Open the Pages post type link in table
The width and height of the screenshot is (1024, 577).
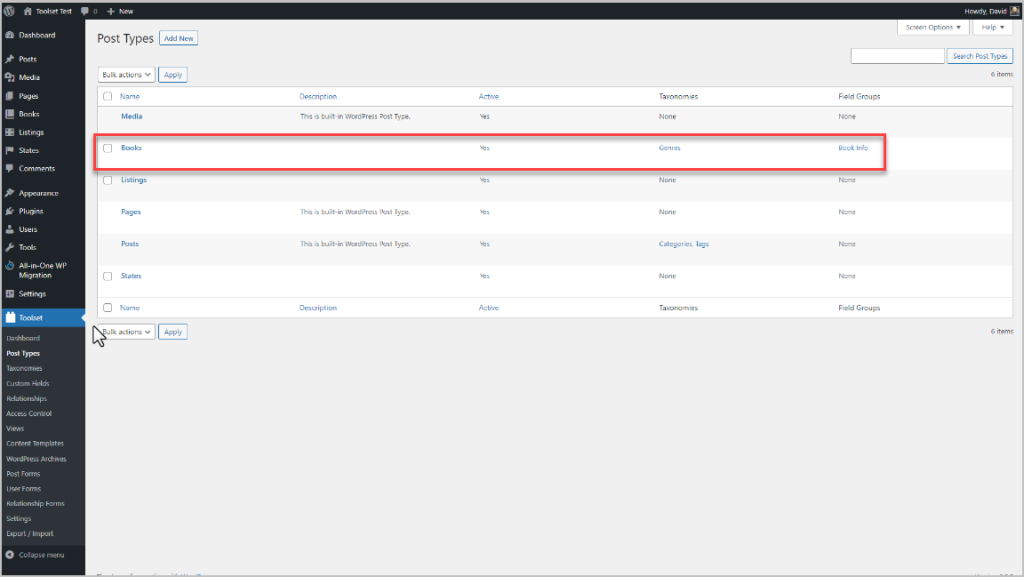pos(131,211)
